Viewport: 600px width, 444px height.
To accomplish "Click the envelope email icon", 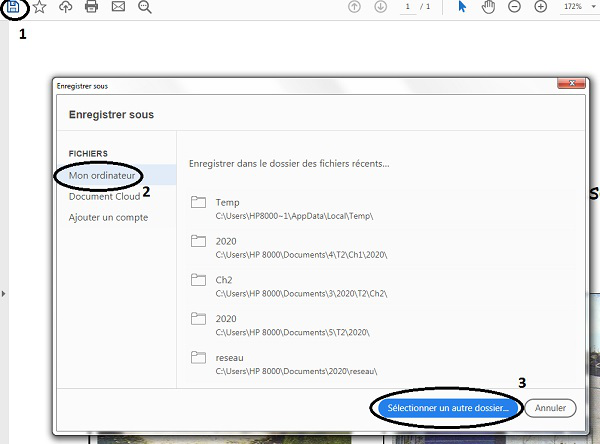I will (118, 7).
